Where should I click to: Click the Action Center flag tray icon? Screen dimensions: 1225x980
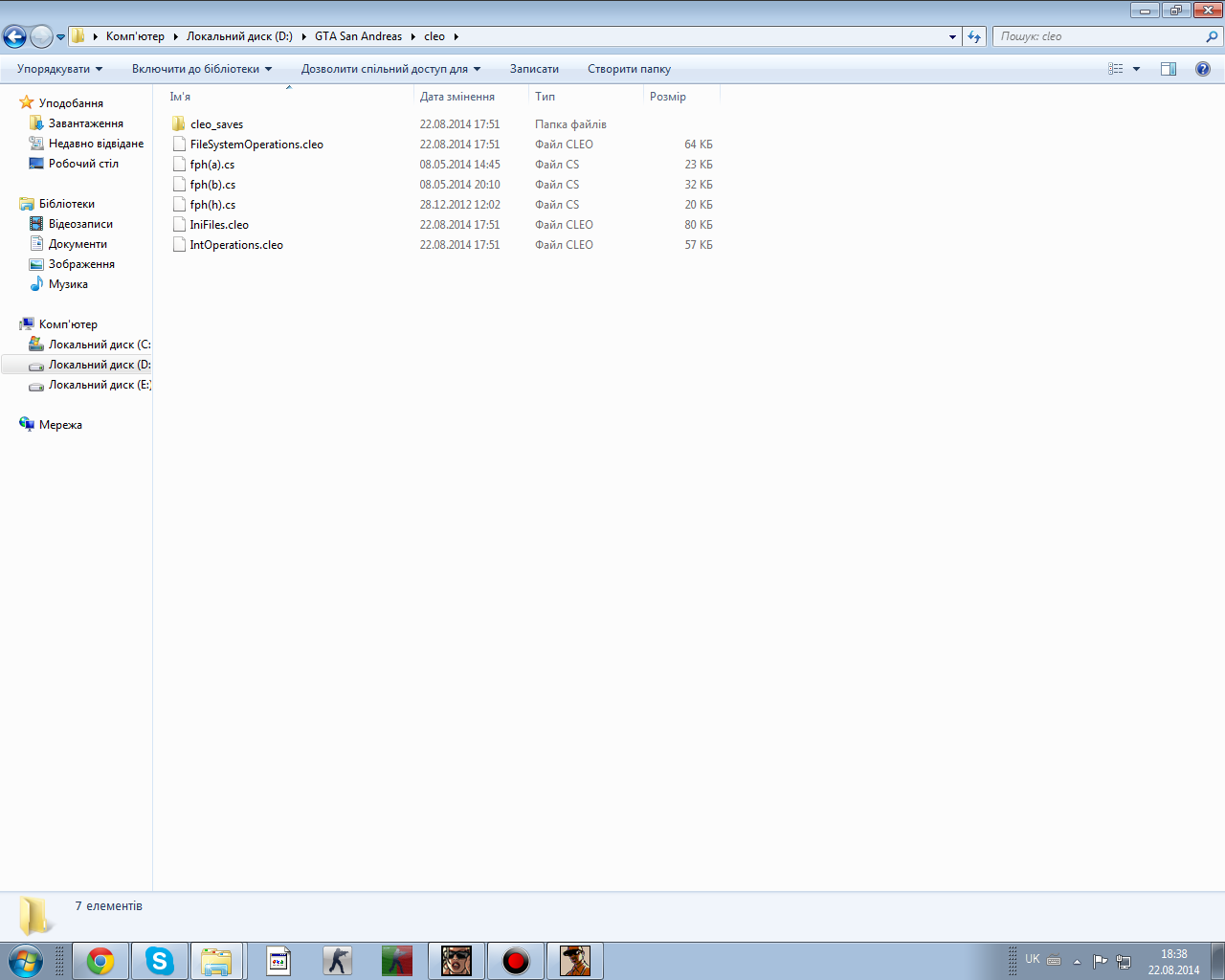point(1101,961)
